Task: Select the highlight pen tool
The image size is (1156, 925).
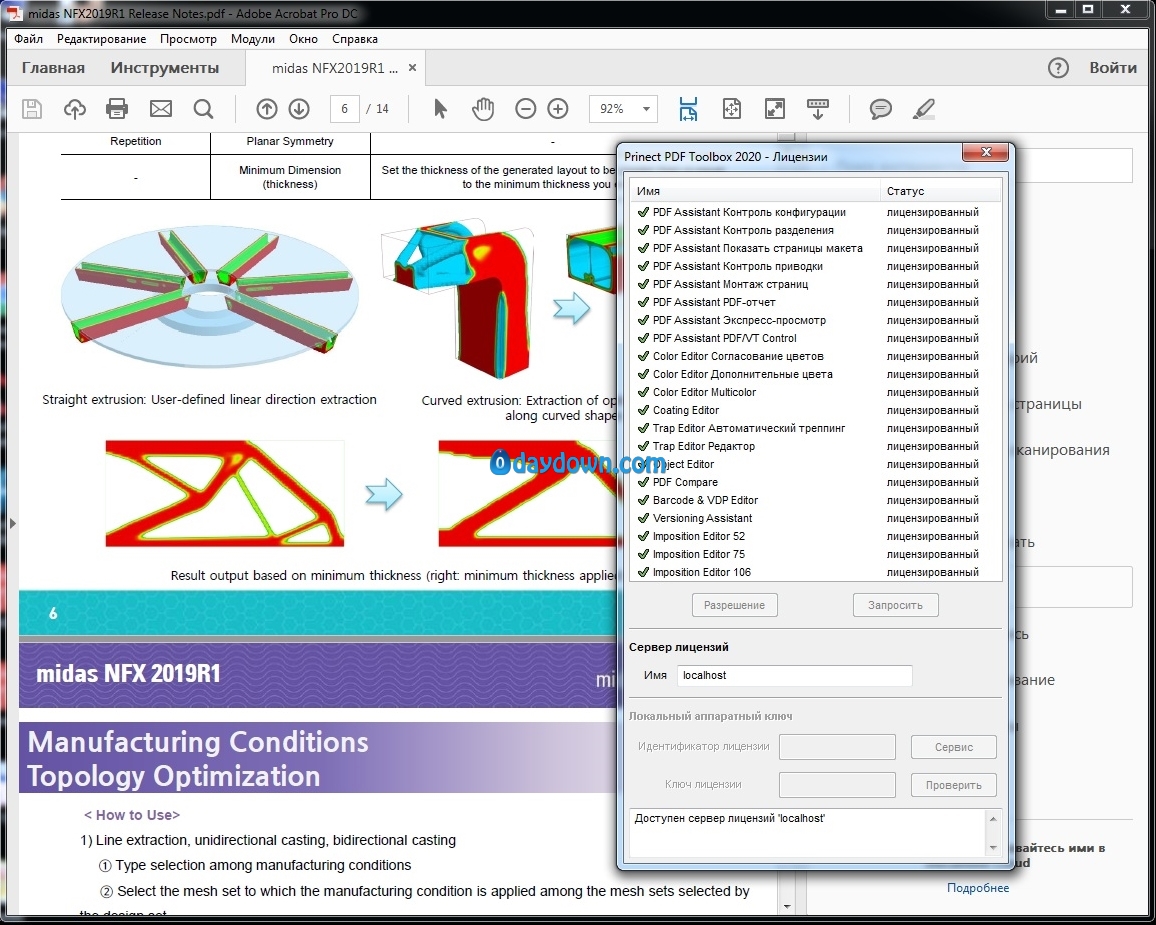Action: point(924,109)
